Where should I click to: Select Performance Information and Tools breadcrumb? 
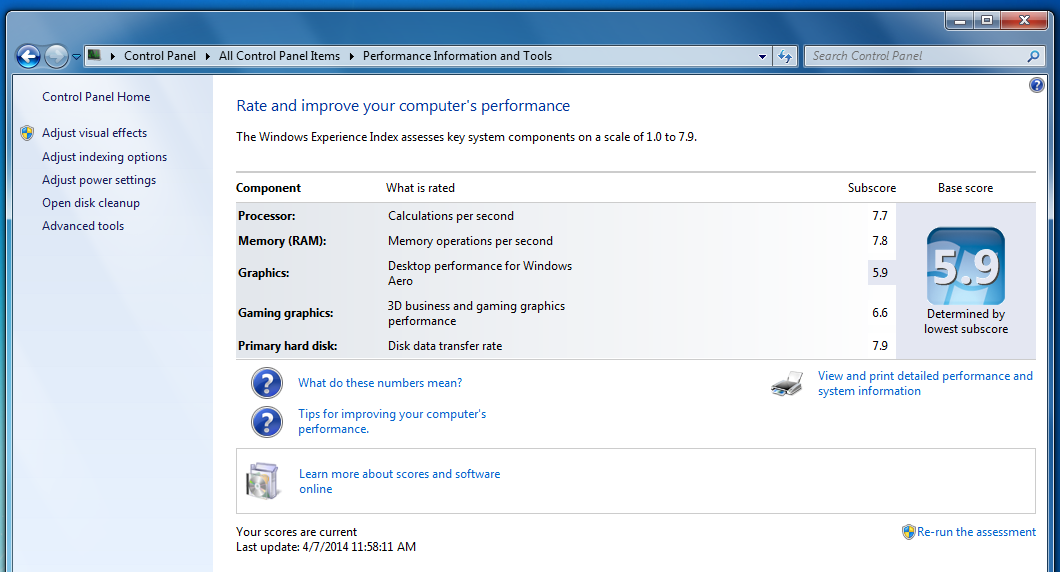point(457,56)
